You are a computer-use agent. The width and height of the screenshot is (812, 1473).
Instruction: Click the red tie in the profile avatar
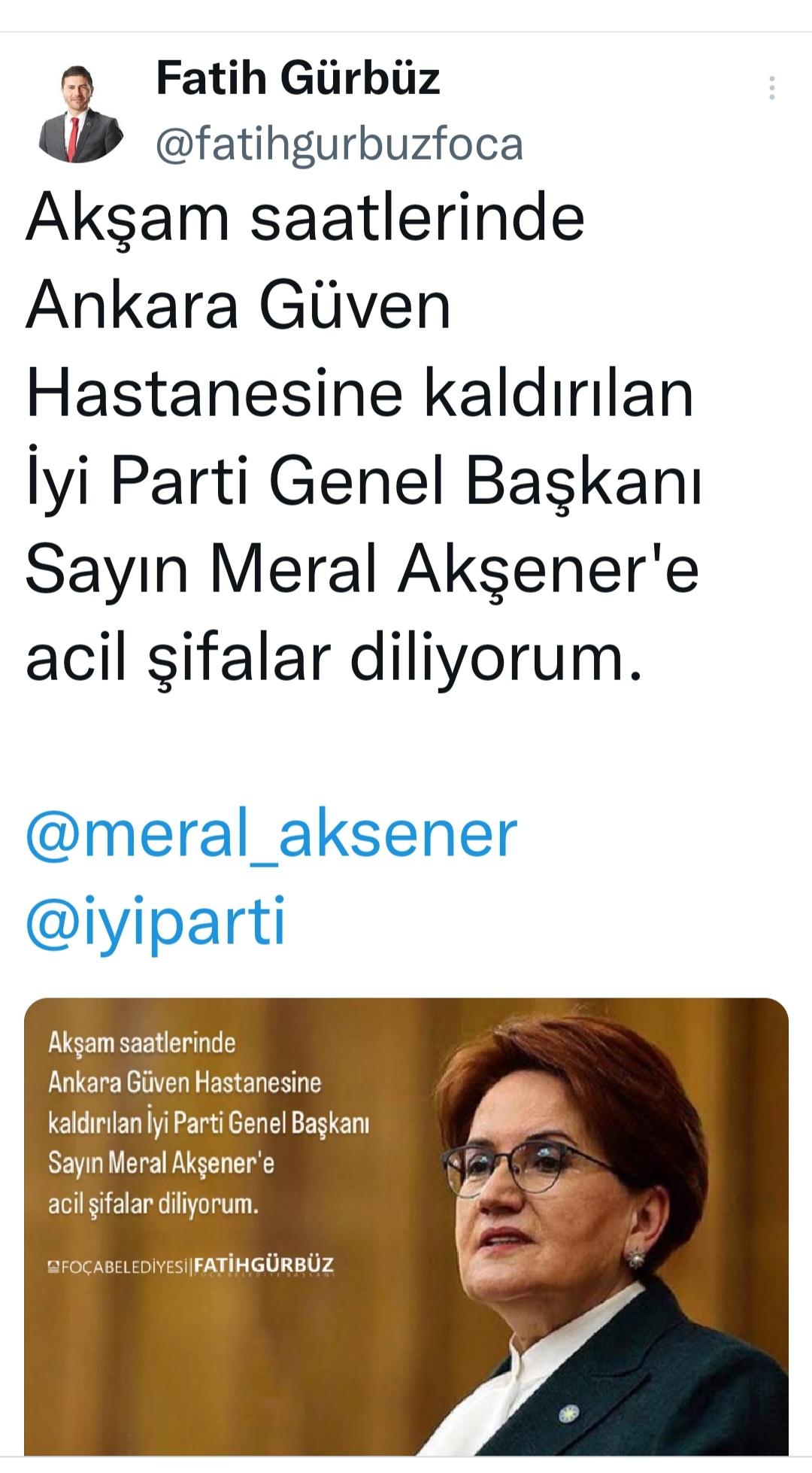coord(74,138)
